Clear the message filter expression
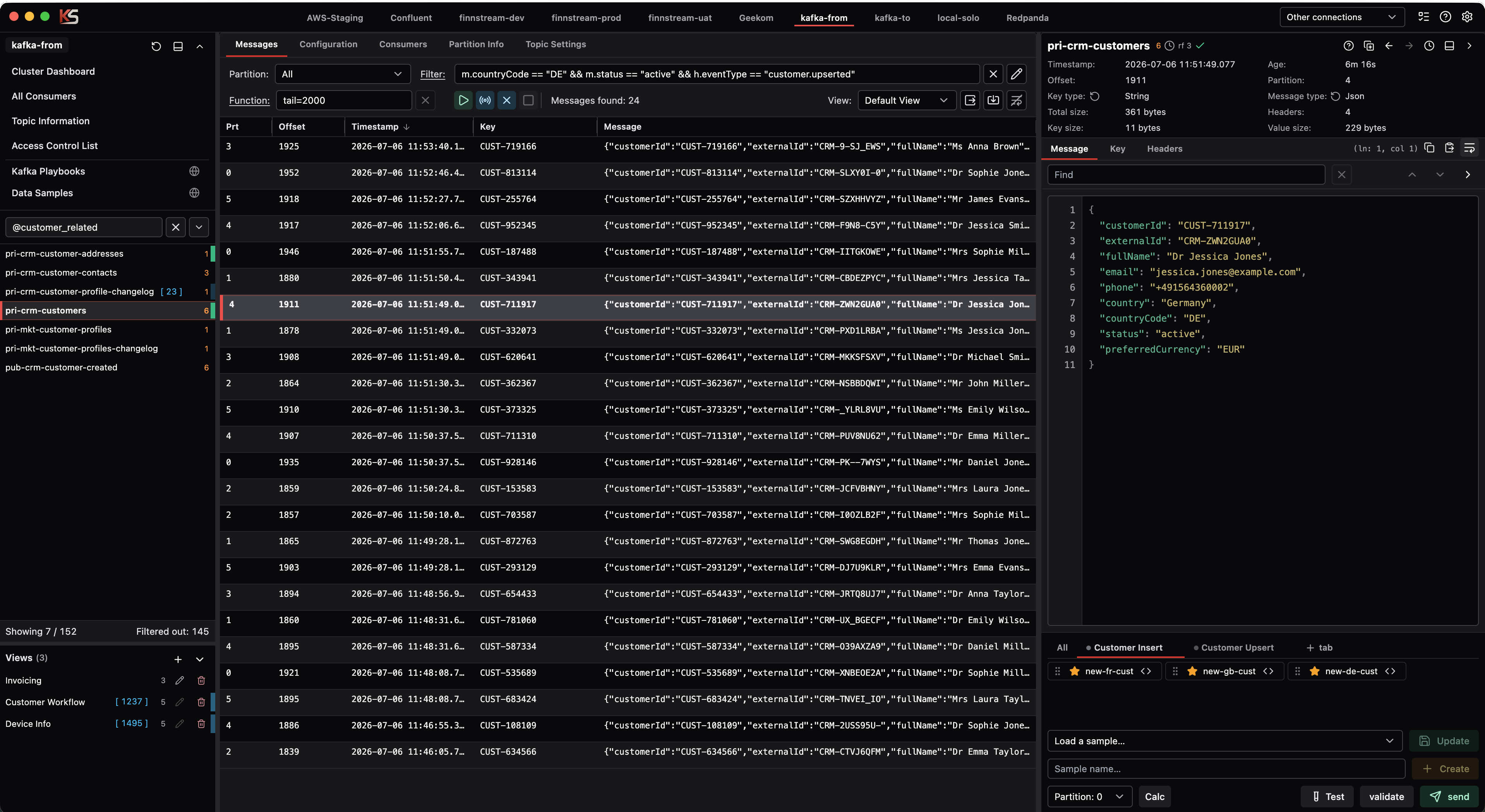This screenshot has width=1485, height=812. (993, 74)
